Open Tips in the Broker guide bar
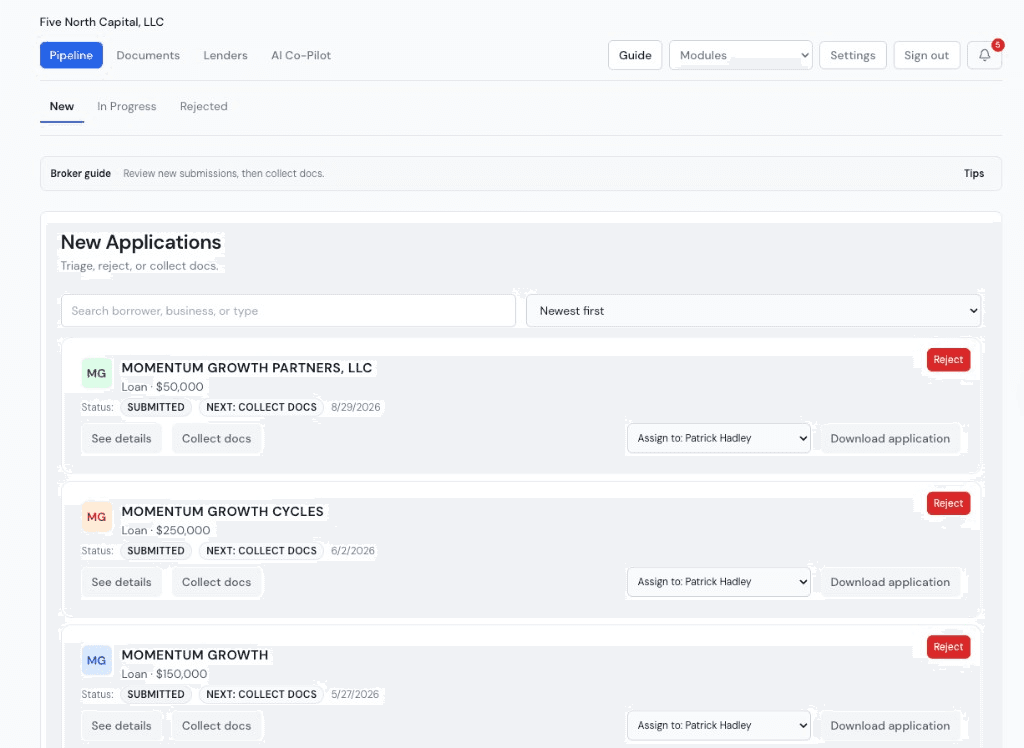The height and width of the screenshot is (748, 1024). 974,174
